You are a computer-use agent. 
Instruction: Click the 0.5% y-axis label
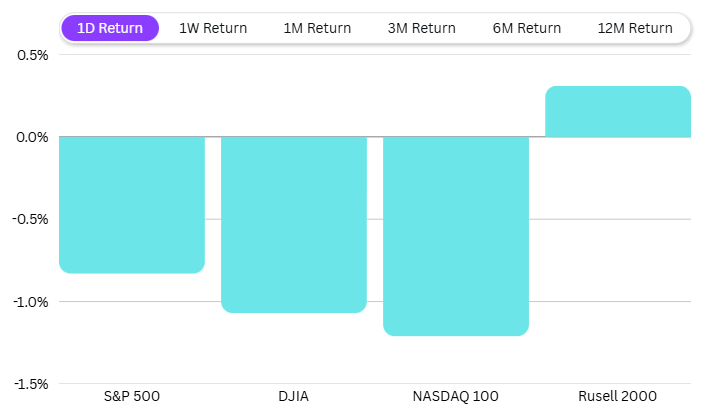pyautogui.click(x=33, y=54)
